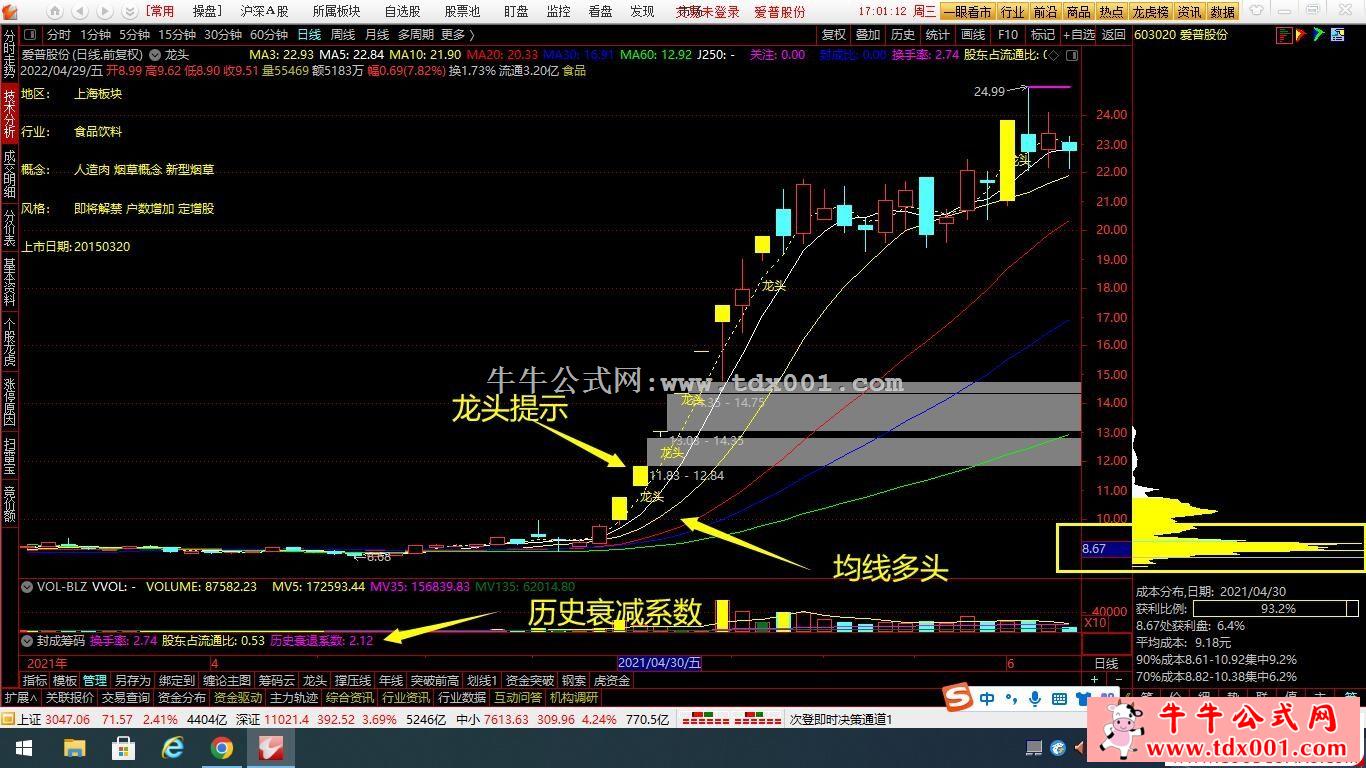The height and width of the screenshot is (768, 1366).
Task: Expand 更多 period options
Action: click(x=458, y=35)
